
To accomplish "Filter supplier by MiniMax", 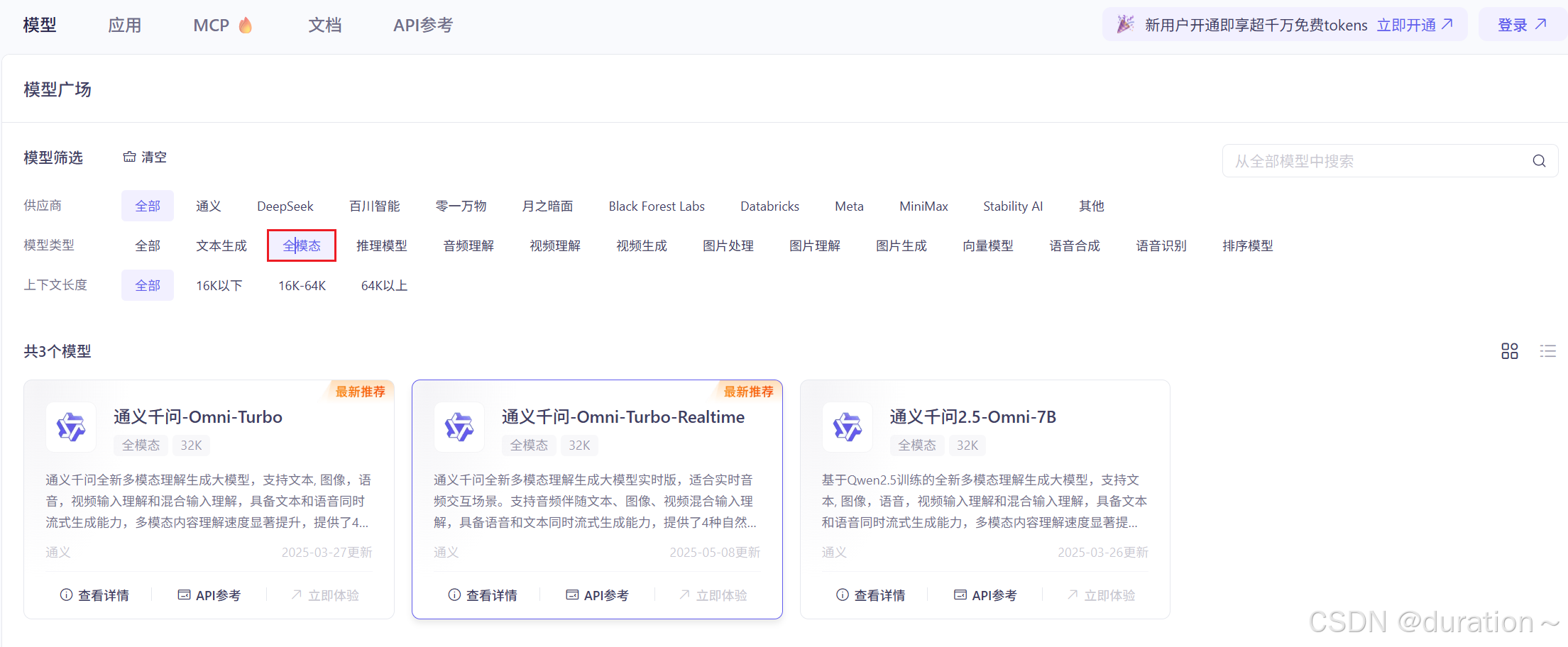I will (x=924, y=206).
